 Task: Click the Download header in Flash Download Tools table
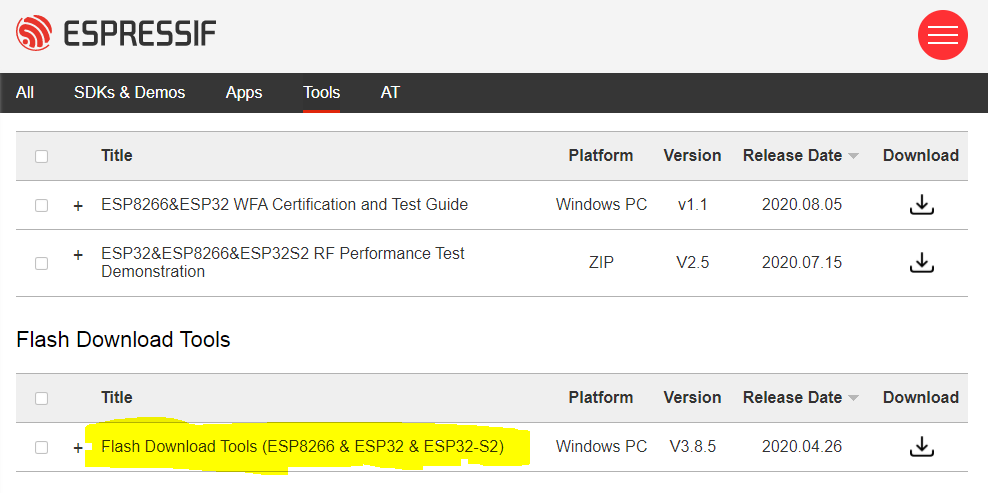point(921,398)
